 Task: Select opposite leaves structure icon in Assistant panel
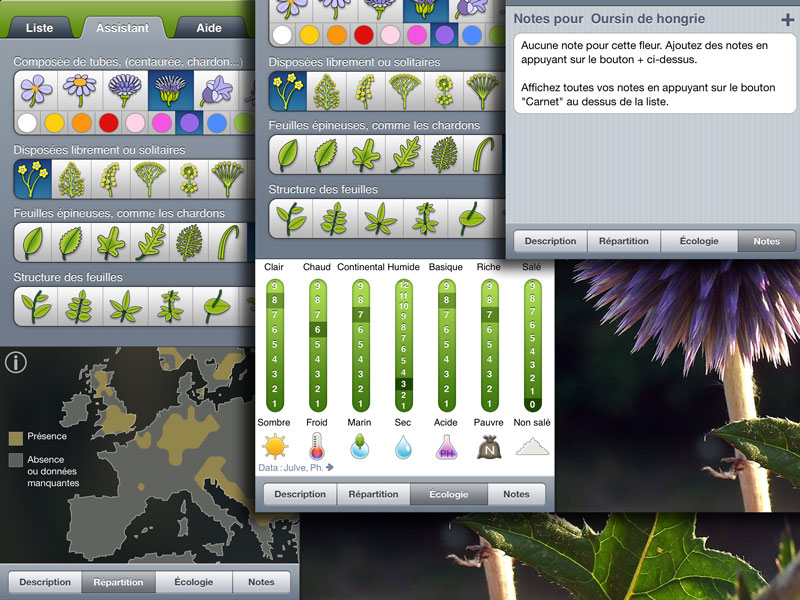pos(80,306)
